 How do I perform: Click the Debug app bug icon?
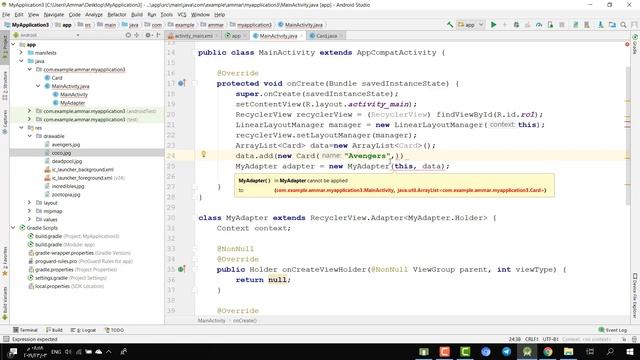click(x=516, y=24)
